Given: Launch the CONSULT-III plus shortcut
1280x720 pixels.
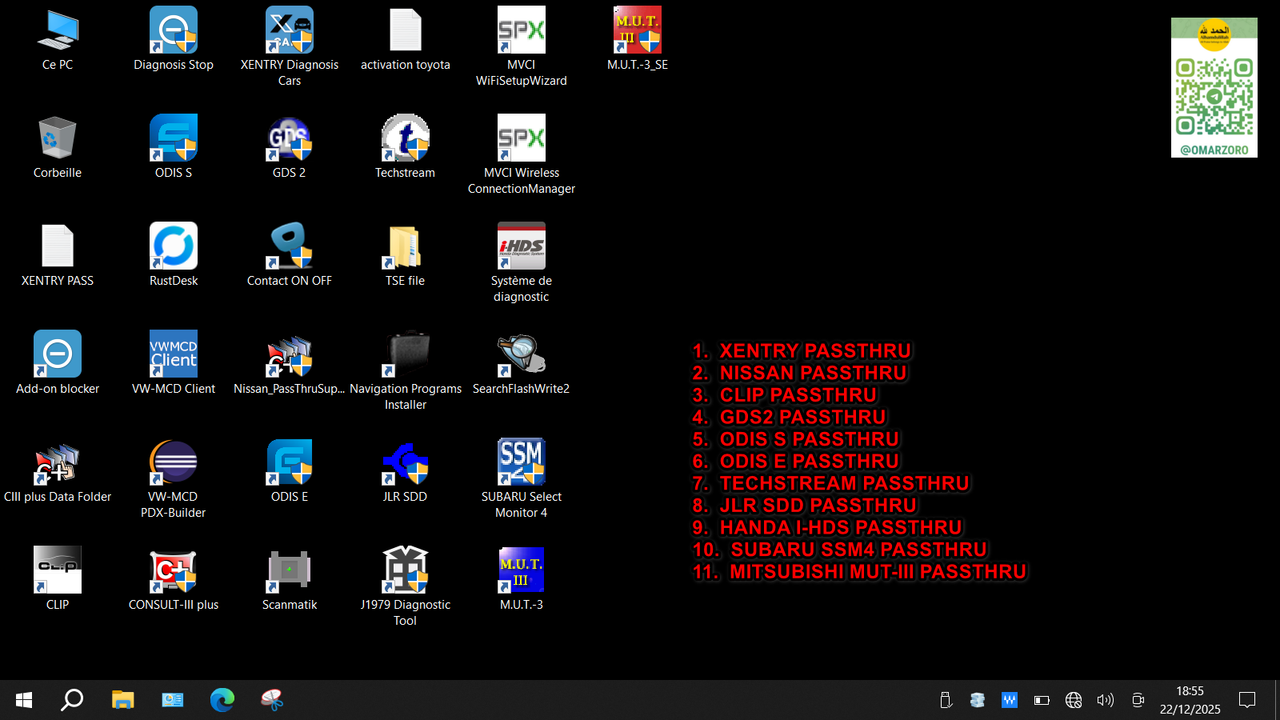Looking at the screenshot, I should pos(173,580).
